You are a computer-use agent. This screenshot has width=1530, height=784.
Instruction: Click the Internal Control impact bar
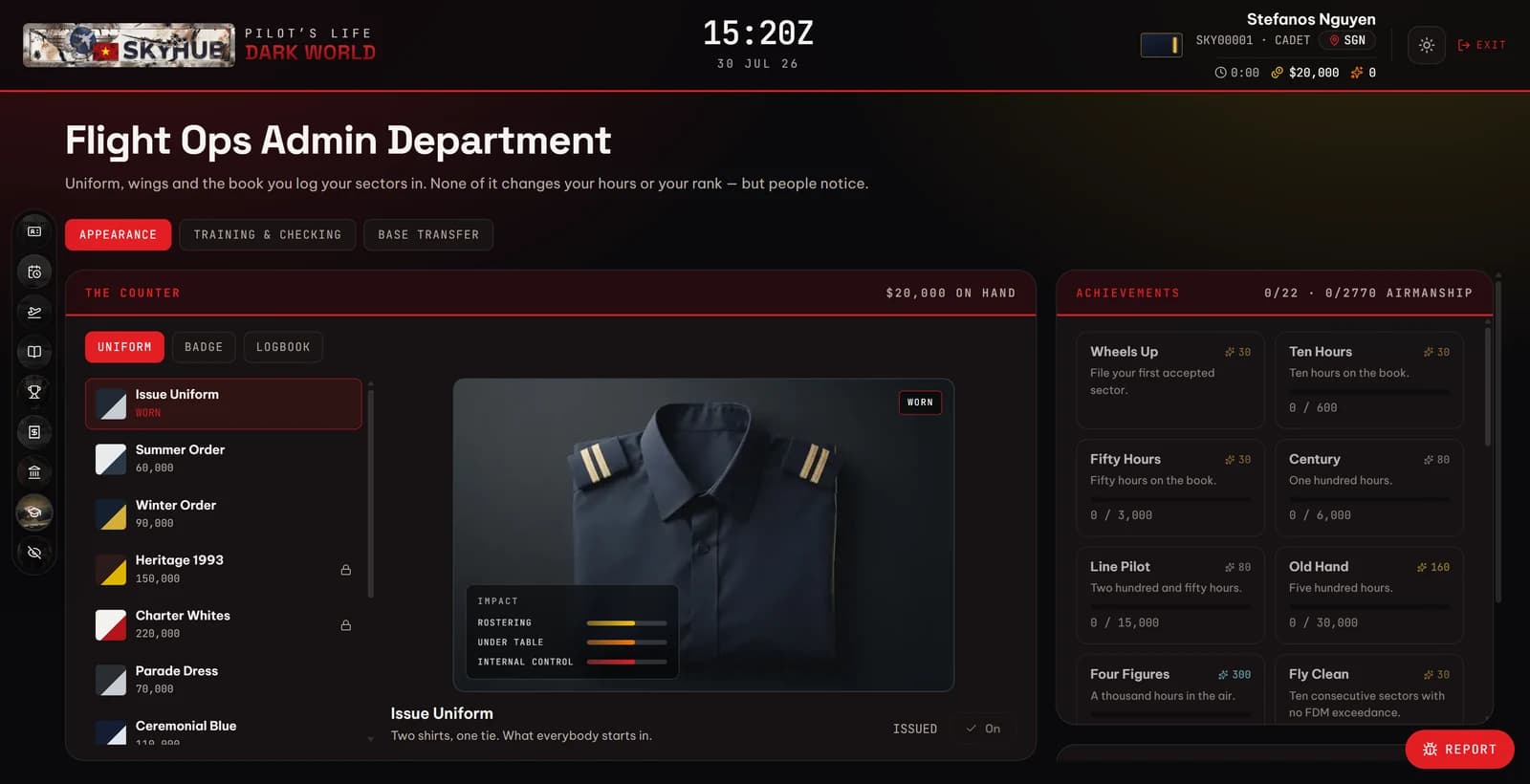click(x=626, y=662)
